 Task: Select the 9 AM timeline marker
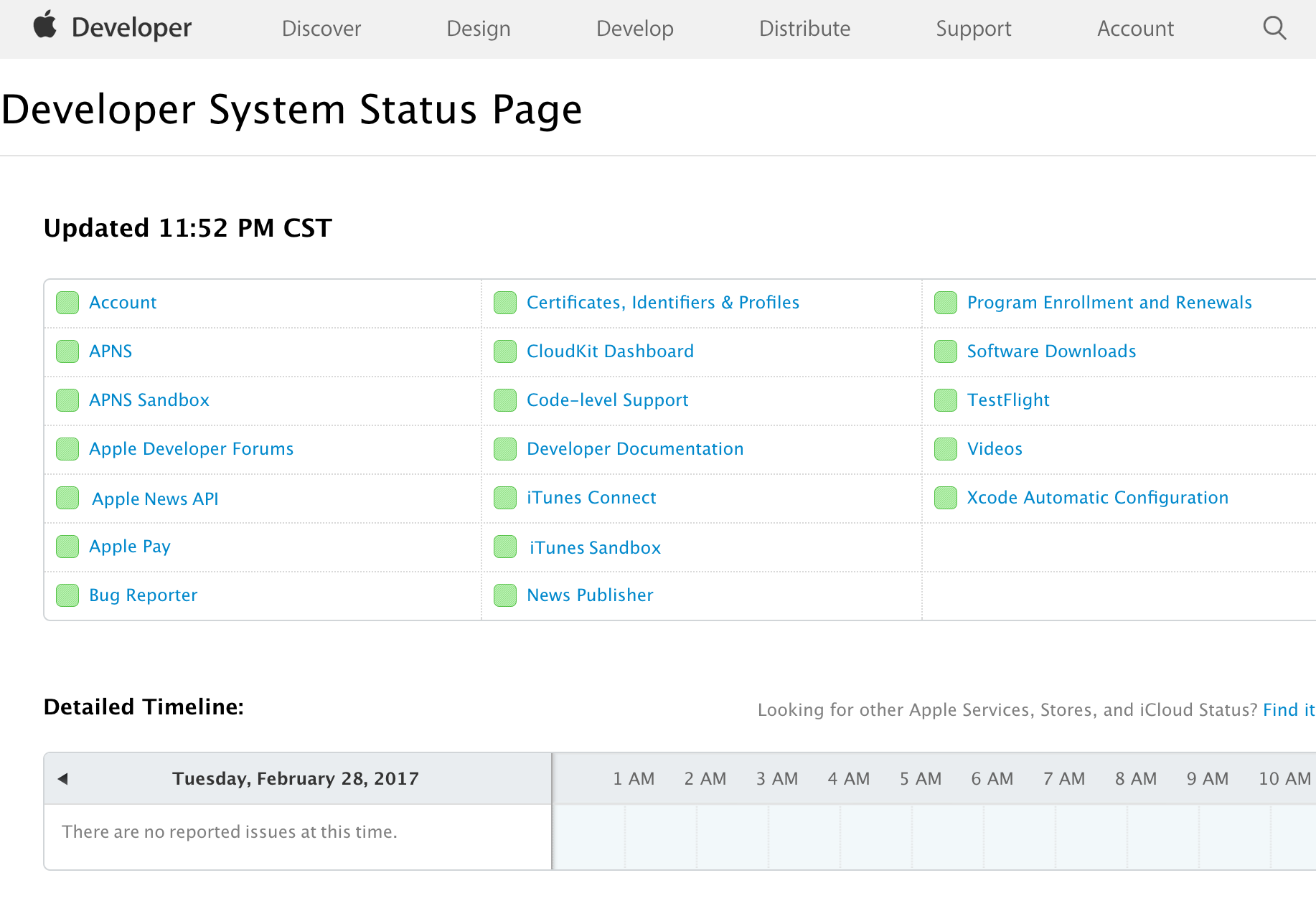click(1208, 779)
